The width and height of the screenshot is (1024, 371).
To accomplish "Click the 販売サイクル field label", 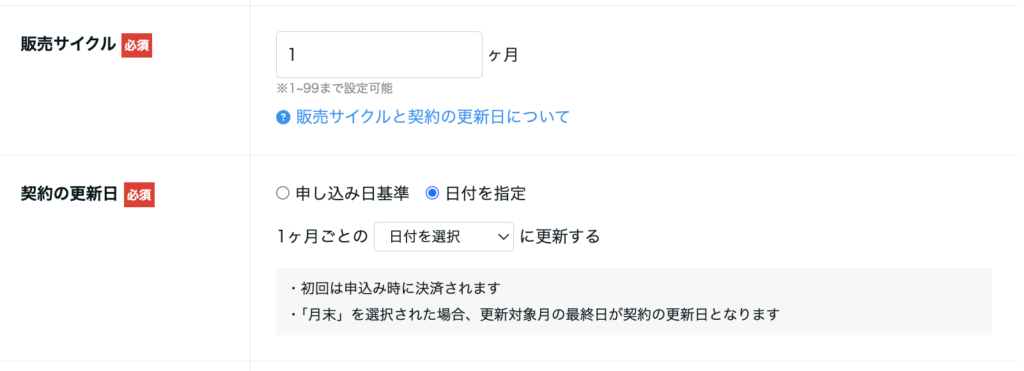I will 68,46.
